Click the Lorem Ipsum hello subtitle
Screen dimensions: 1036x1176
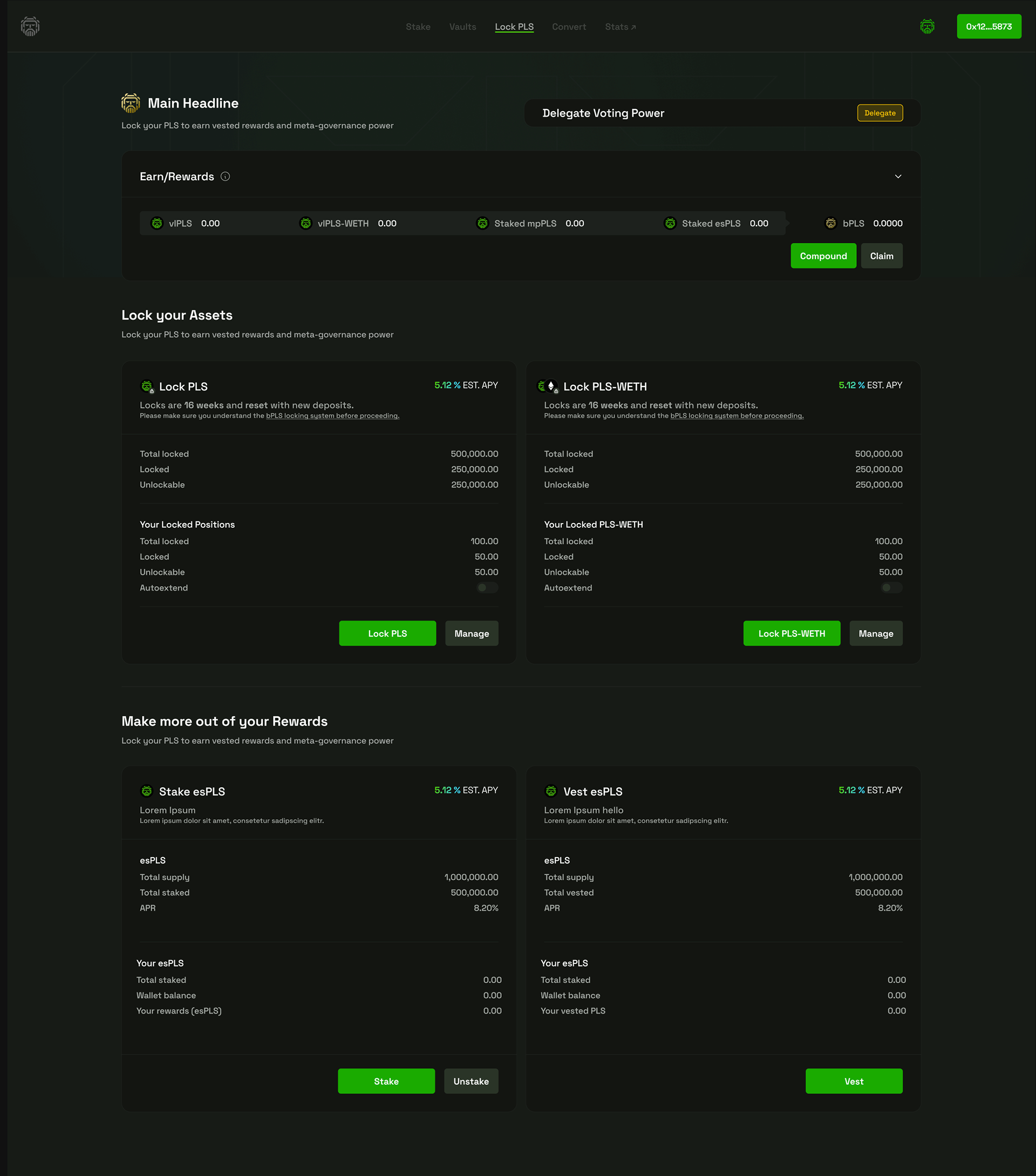(x=583, y=810)
